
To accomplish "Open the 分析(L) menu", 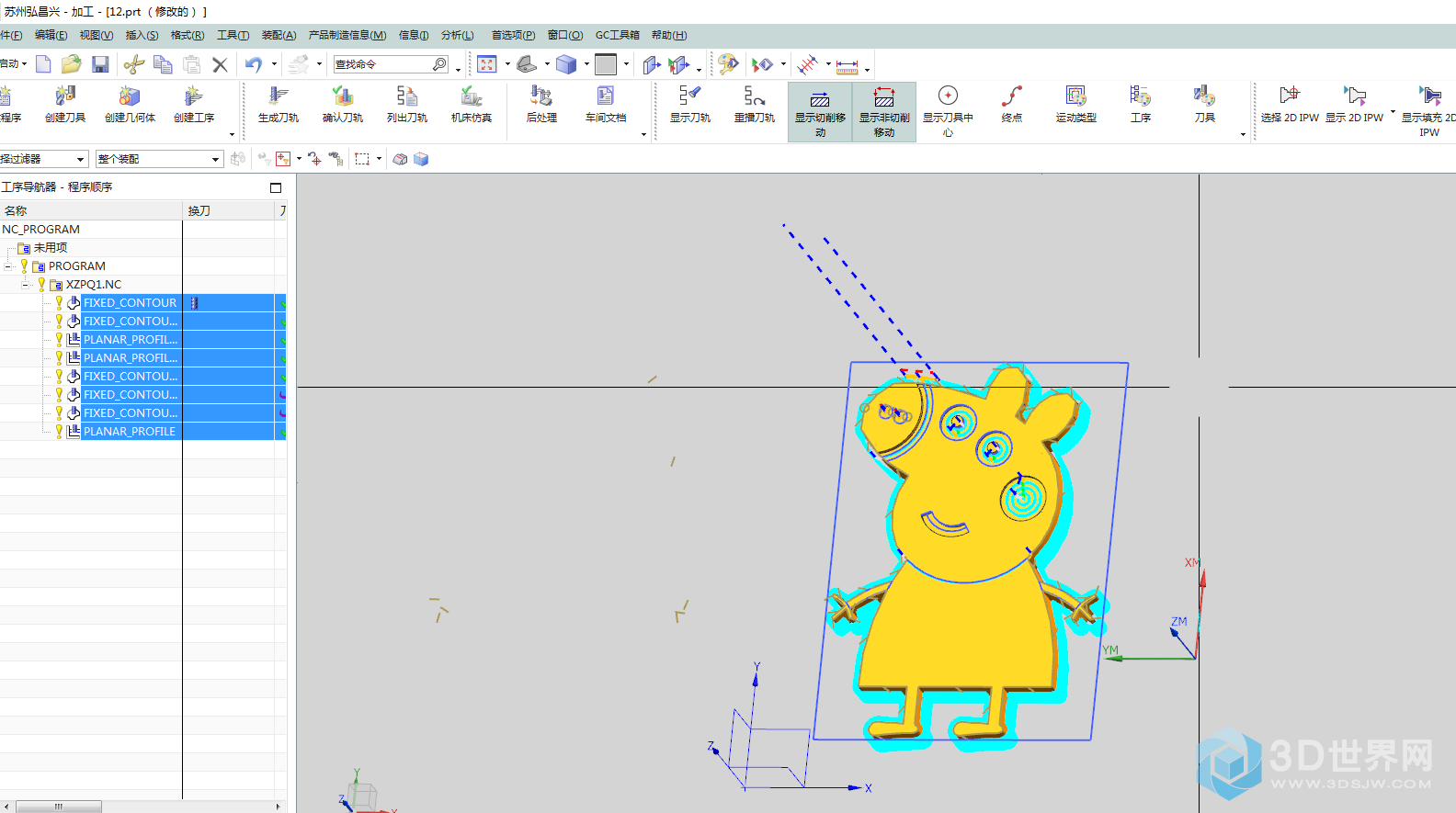I will [x=458, y=35].
